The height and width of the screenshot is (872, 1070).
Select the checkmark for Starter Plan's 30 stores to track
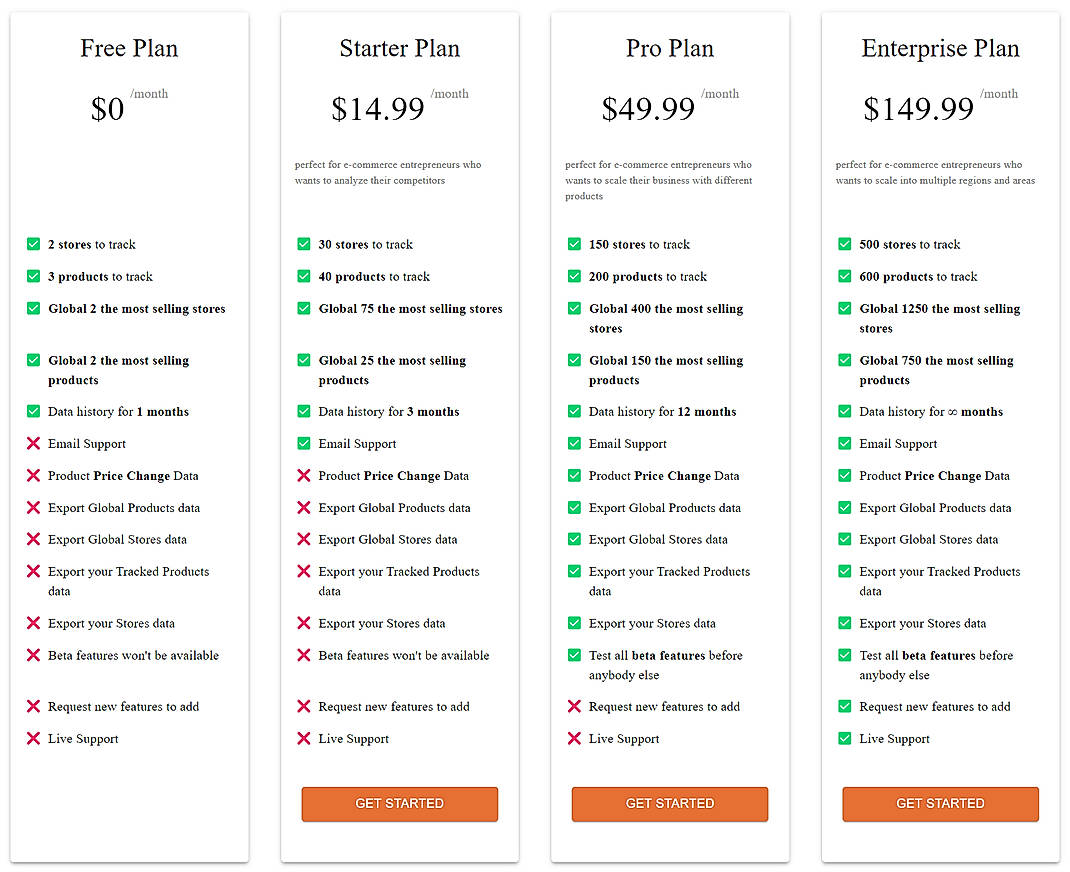[x=303, y=244]
